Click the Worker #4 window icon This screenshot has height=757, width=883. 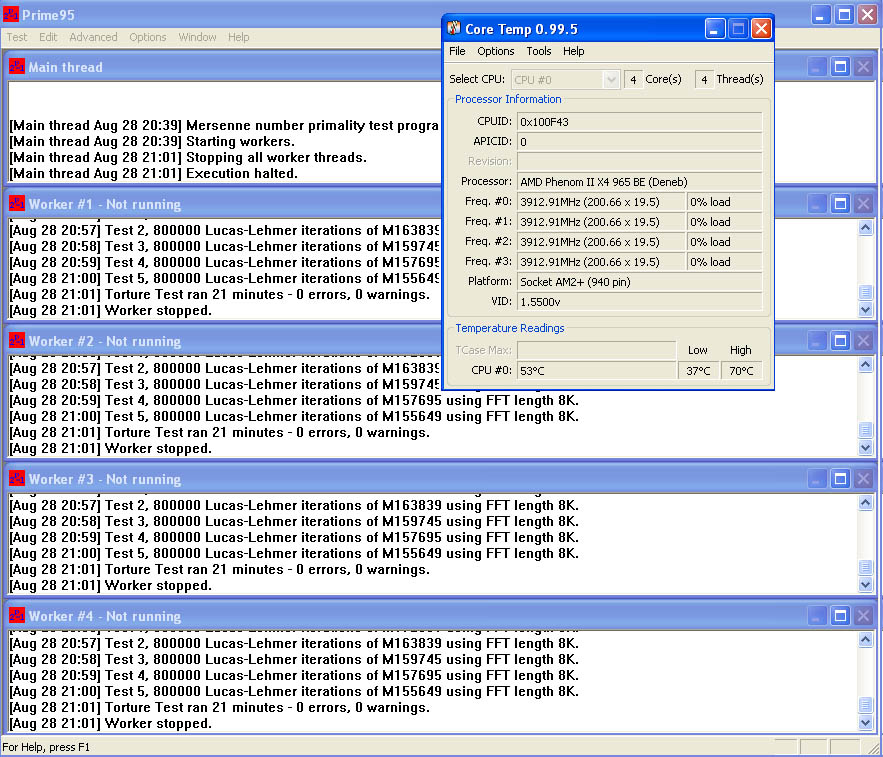pos(17,615)
